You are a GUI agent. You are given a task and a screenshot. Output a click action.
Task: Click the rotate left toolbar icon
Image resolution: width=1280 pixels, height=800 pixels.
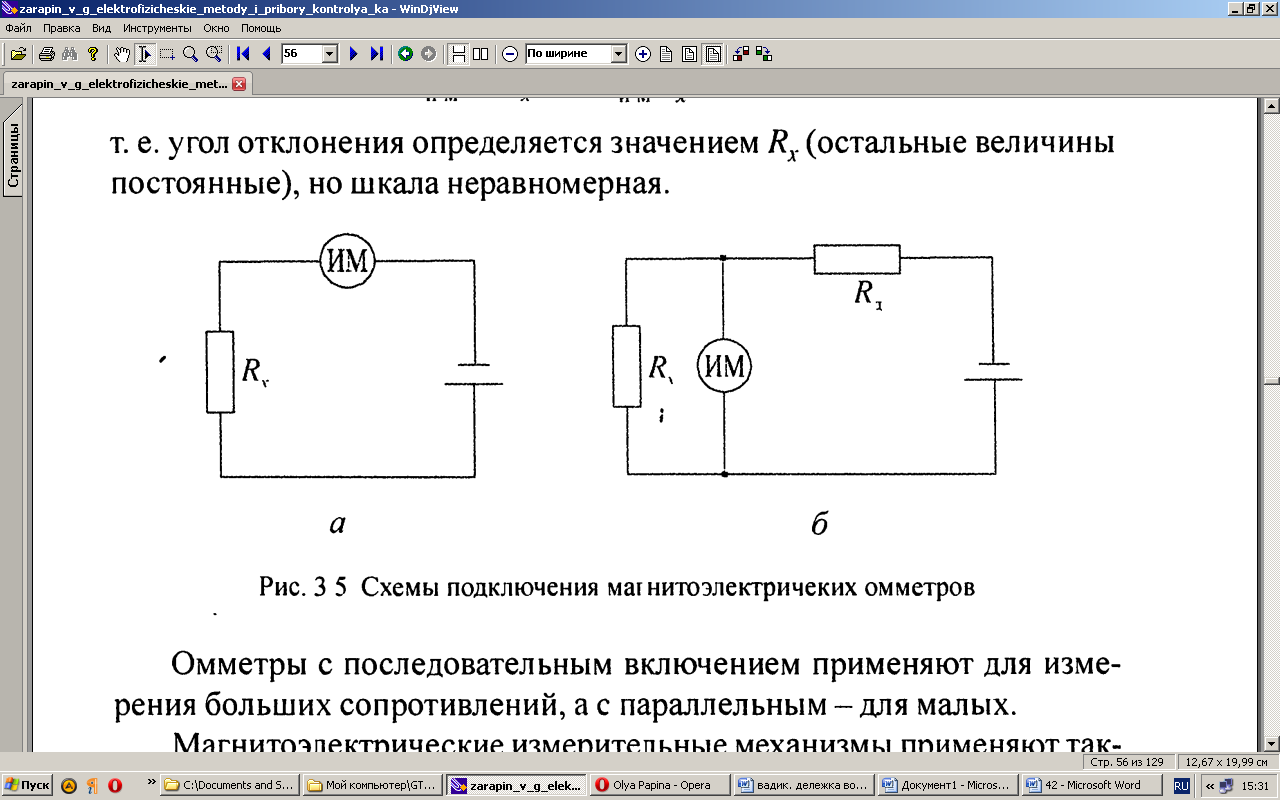coord(741,54)
